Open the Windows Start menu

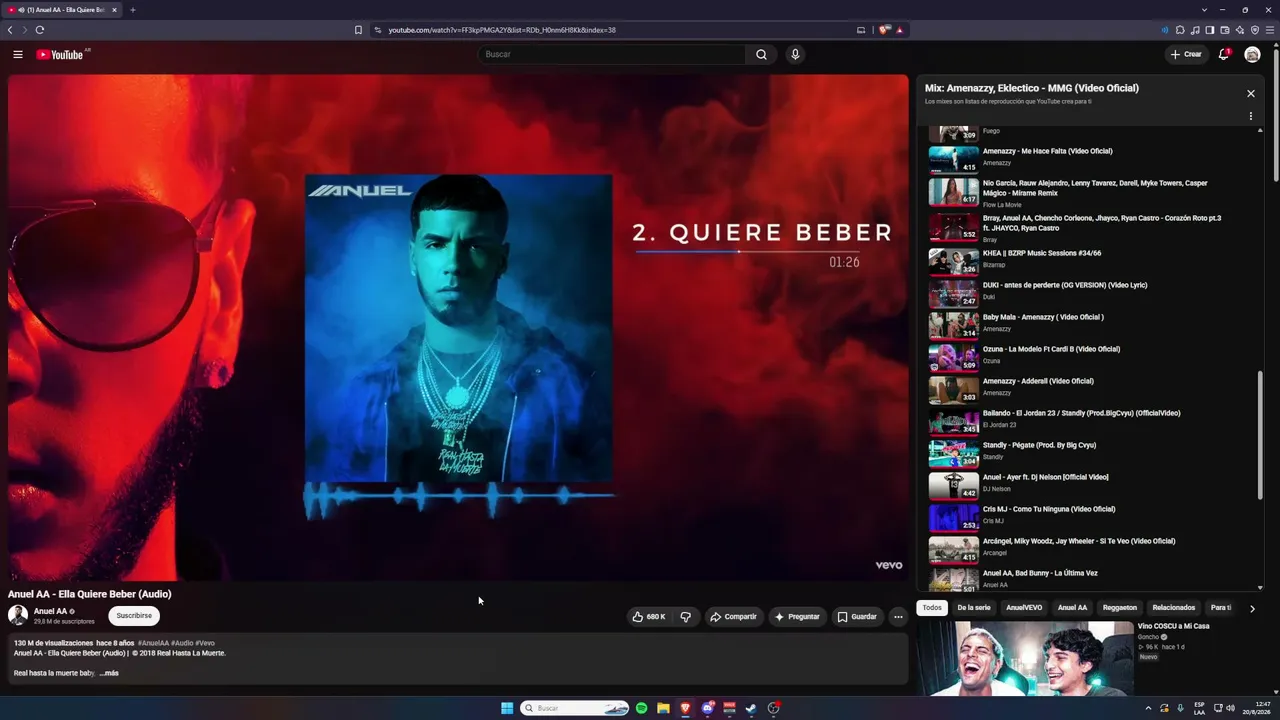[507, 708]
